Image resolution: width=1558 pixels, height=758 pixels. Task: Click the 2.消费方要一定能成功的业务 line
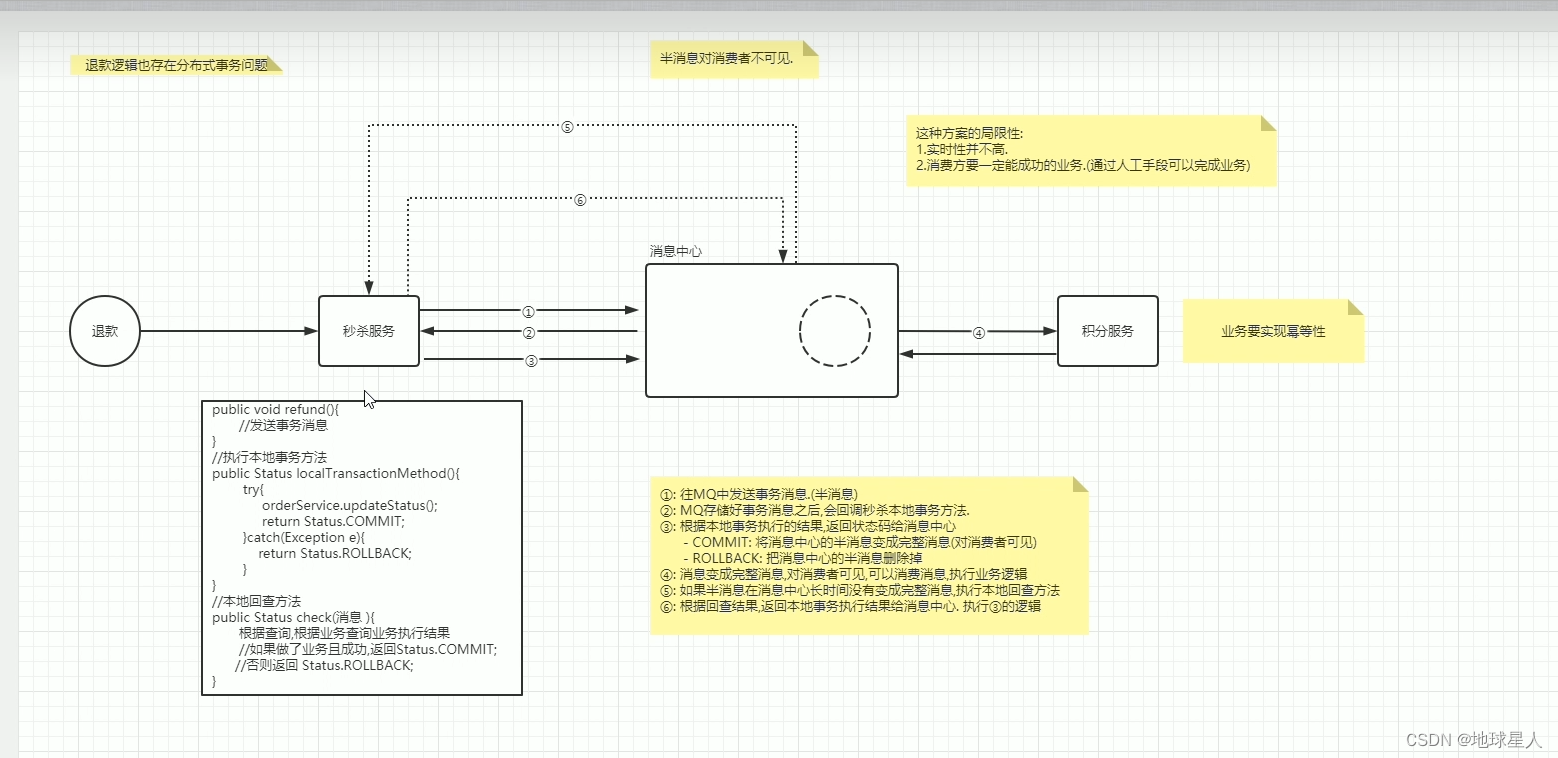click(x=1083, y=165)
